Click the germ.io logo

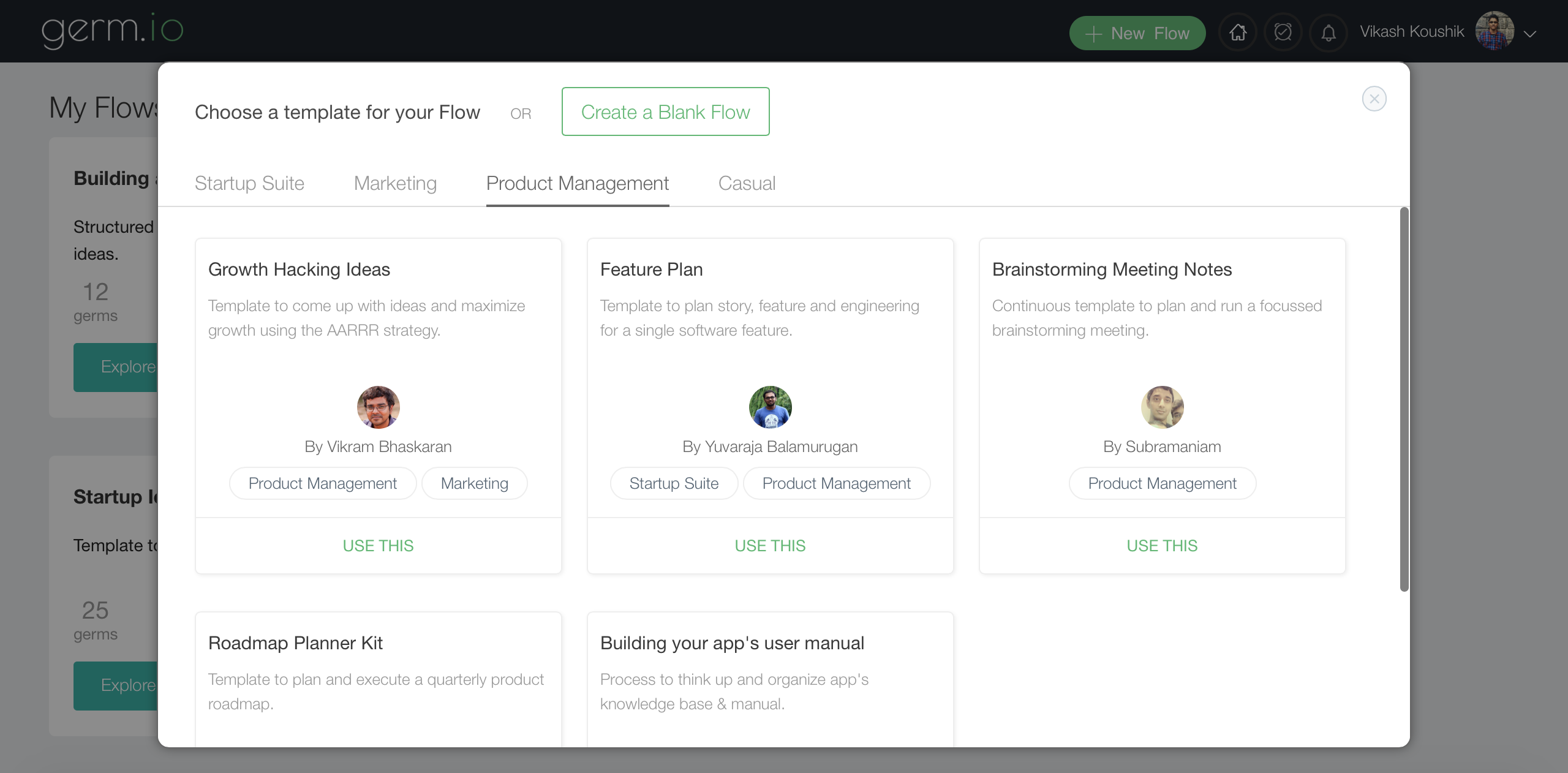[112, 29]
